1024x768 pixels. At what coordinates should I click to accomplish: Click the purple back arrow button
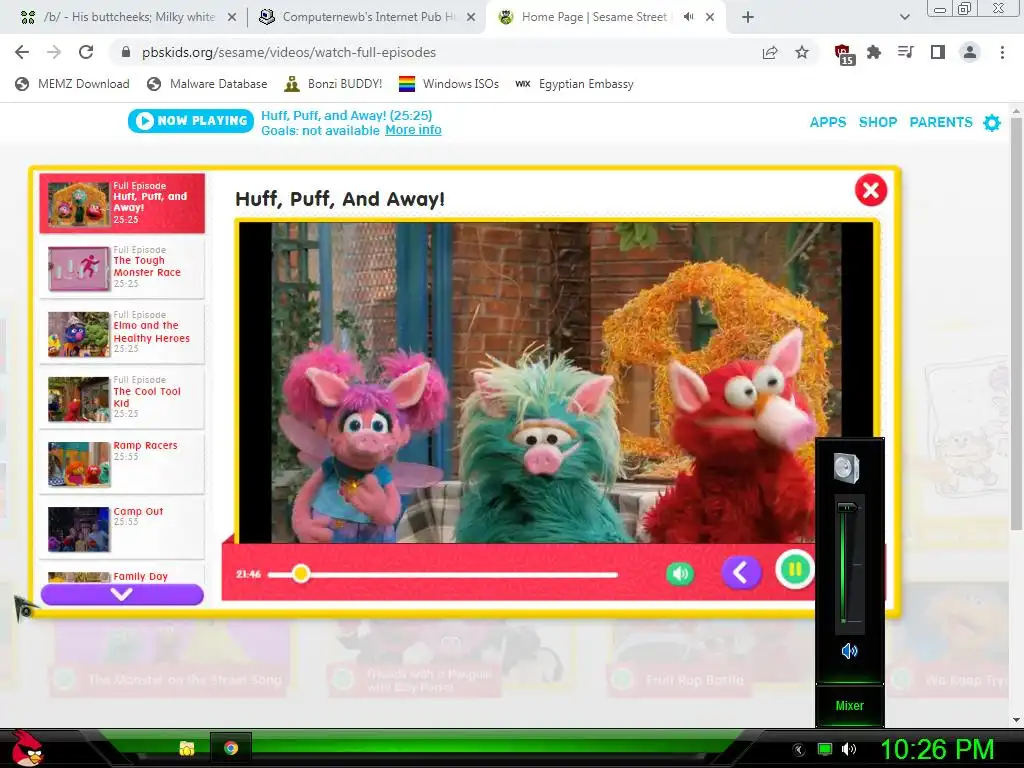[x=741, y=573]
